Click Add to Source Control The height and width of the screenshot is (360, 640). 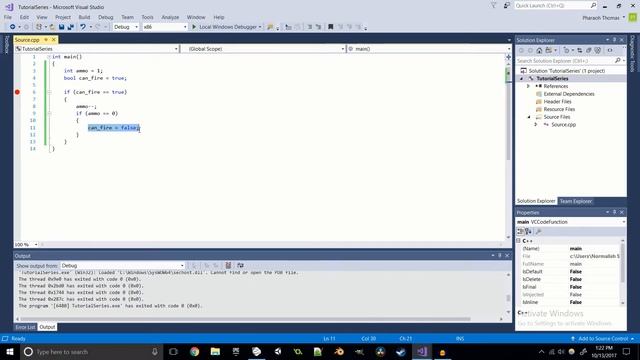click(x=602, y=339)
